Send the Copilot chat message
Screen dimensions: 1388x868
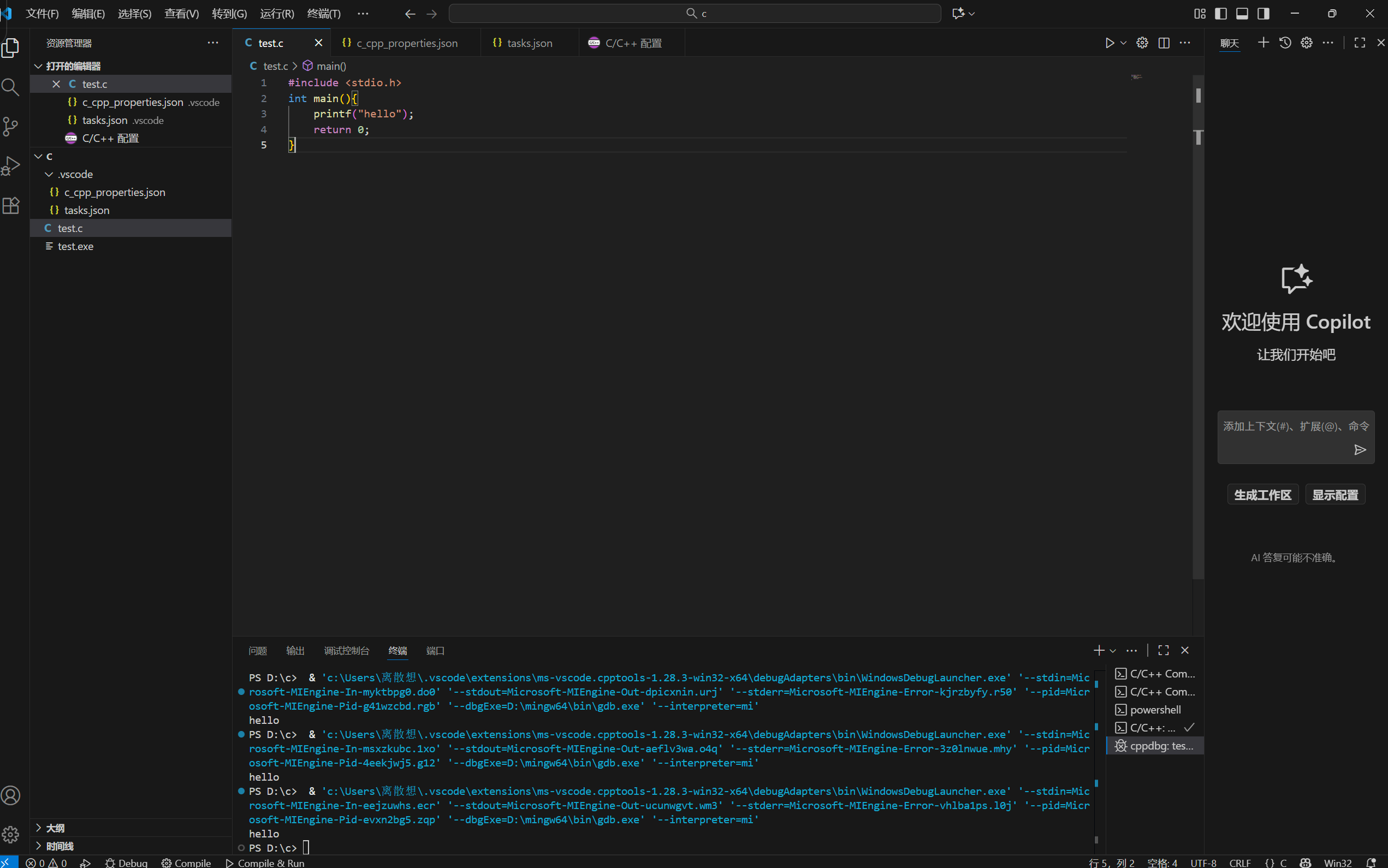(1359, 450)
